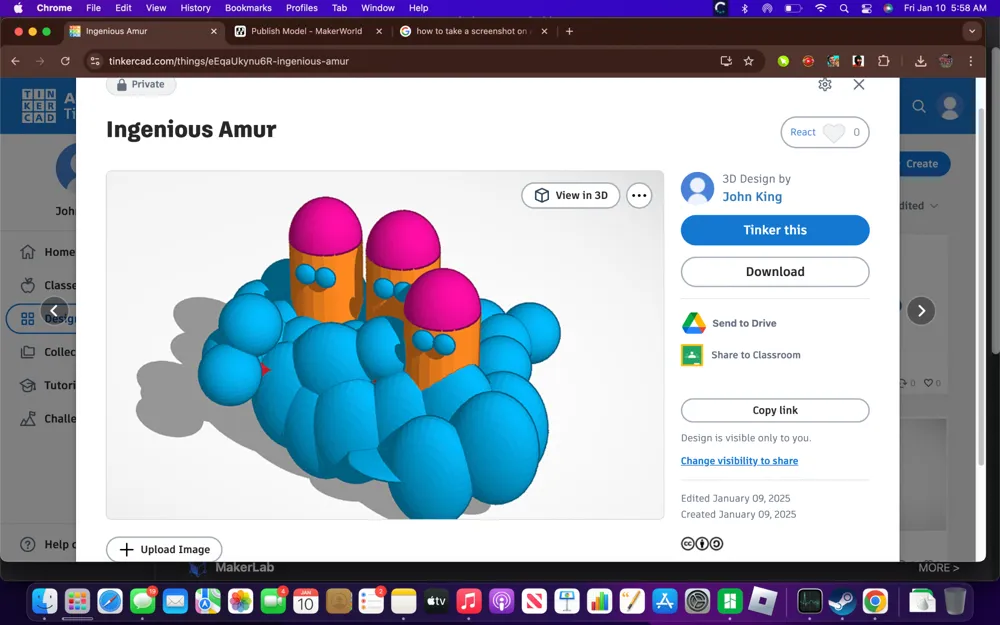
Task: Open Tutorials in Tinkercad sidebar
Action: tap(47, 385)
